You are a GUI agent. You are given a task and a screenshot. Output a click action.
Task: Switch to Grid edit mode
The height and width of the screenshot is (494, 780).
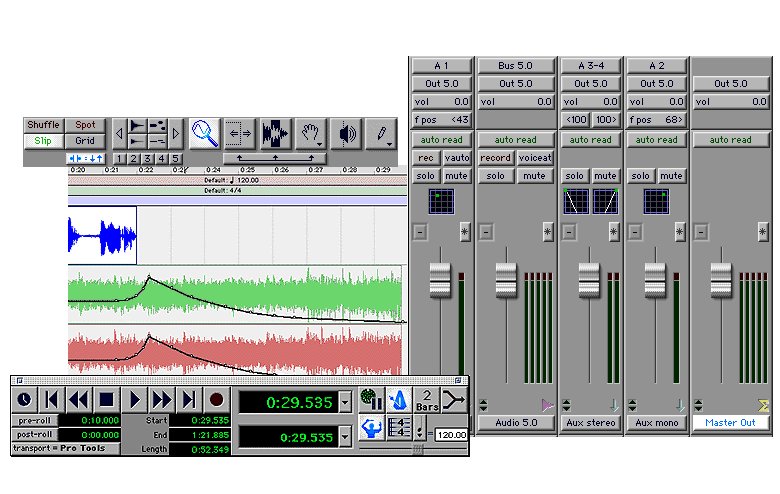(85, 141)
